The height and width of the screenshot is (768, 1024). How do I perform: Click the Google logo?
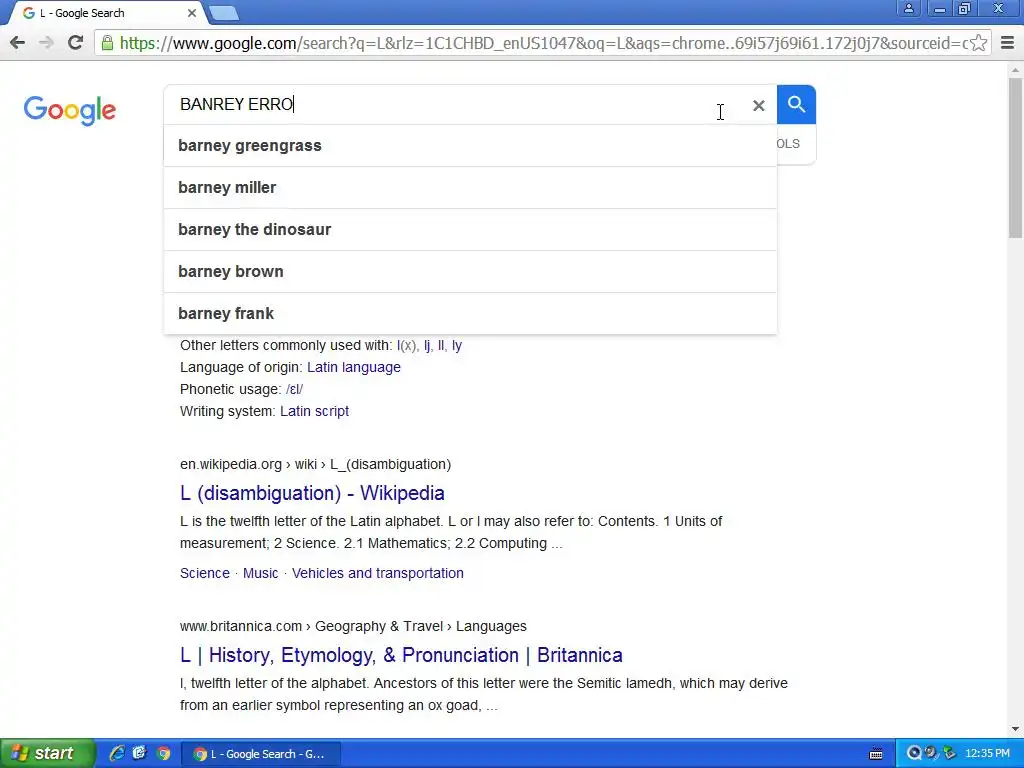(70, 110)
